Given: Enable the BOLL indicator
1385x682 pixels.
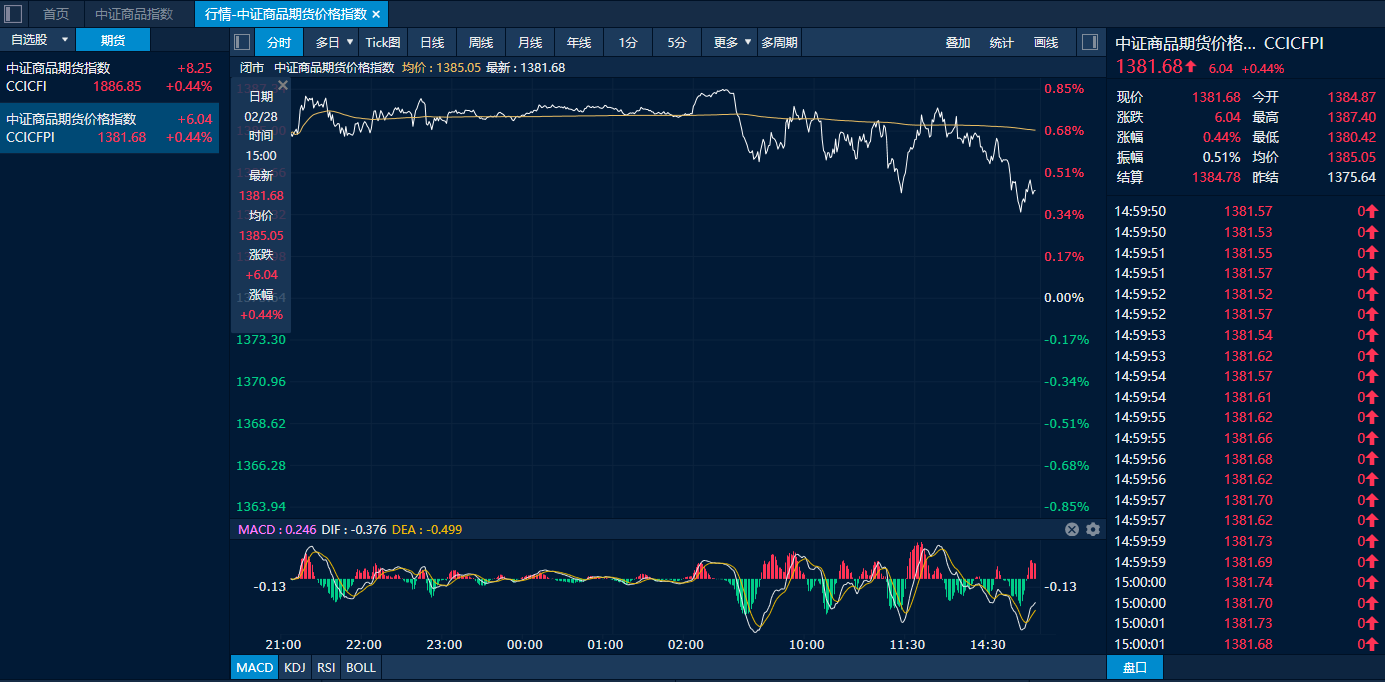Looking at the screenshot, I should click(361, 667).
